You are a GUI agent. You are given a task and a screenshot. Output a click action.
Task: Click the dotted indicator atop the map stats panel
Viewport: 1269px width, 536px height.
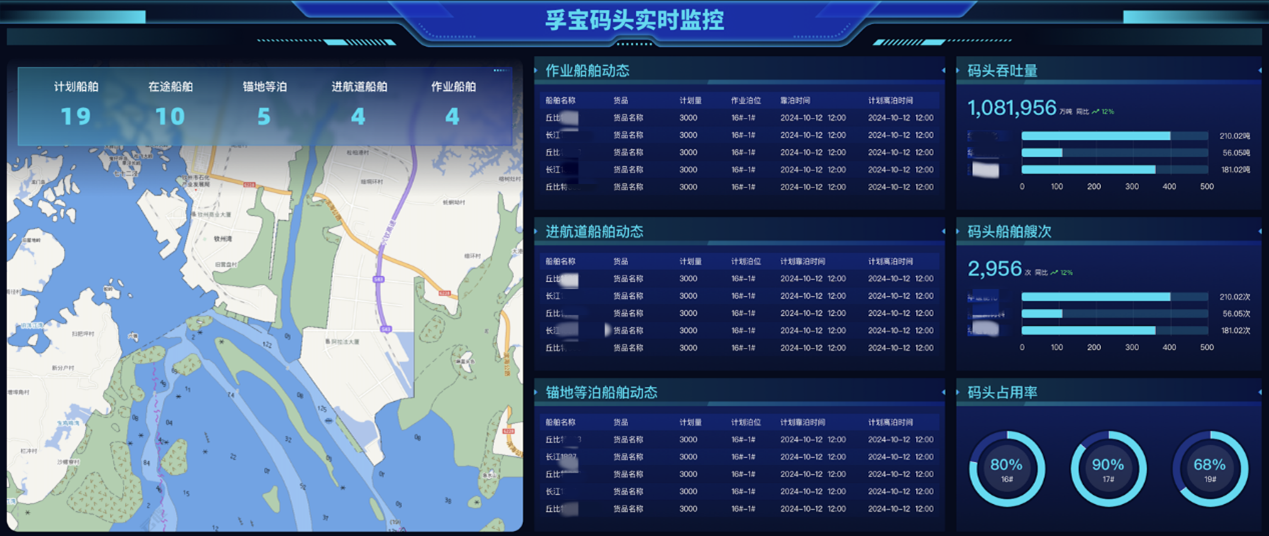coord(499,70)
